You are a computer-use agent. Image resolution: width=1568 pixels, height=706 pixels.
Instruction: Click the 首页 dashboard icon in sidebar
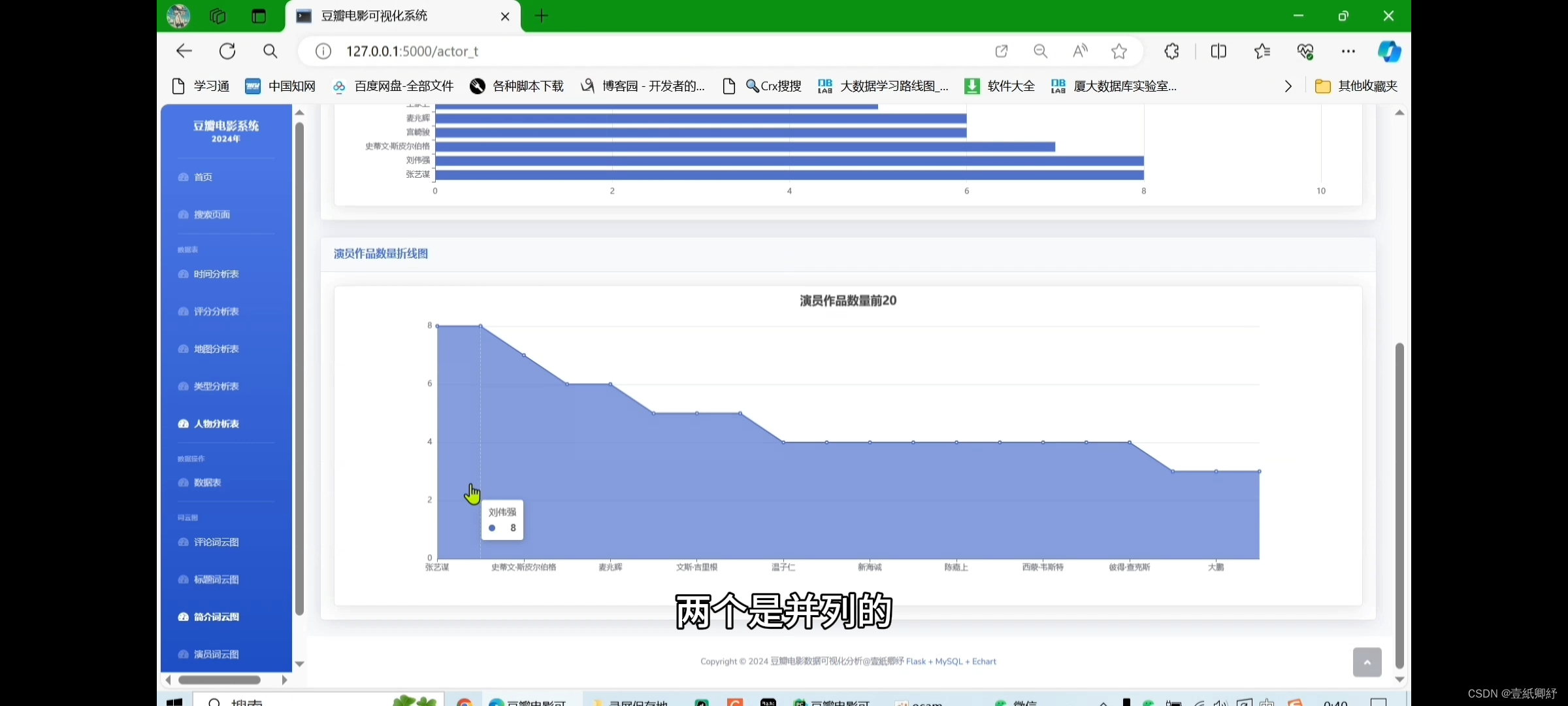[x=184, y=177]
